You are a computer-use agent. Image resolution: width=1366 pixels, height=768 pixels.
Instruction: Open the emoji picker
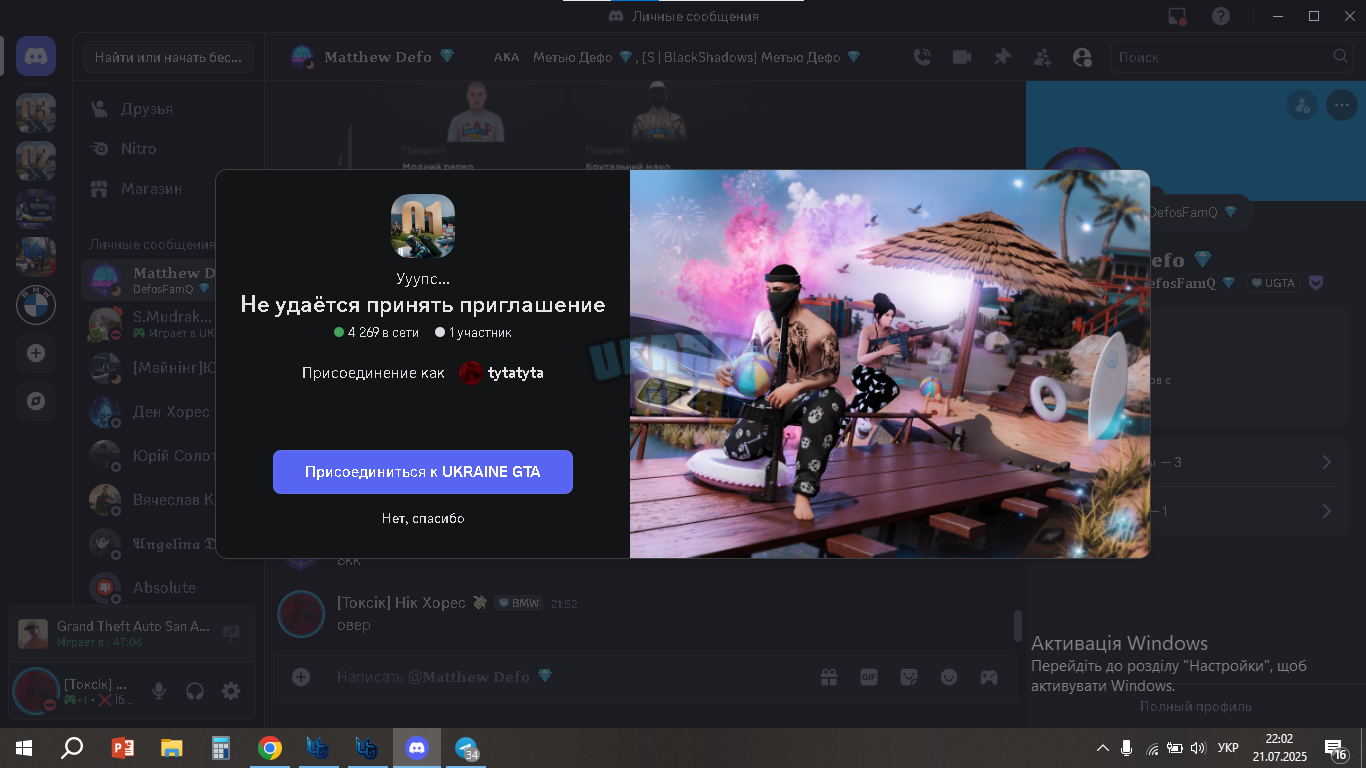click(x=949, y=677)
